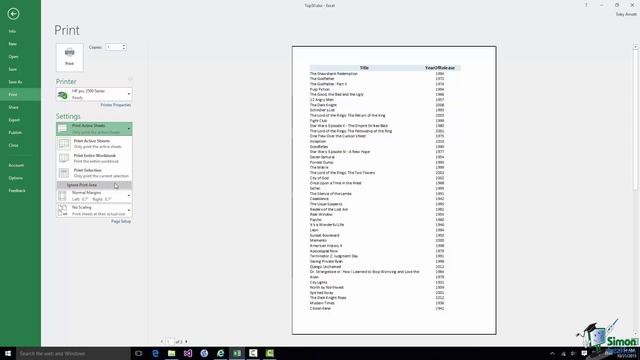The image size is (640, 360).
Task: Switch to Excel on the taskbar
Action: pos(237,353)
